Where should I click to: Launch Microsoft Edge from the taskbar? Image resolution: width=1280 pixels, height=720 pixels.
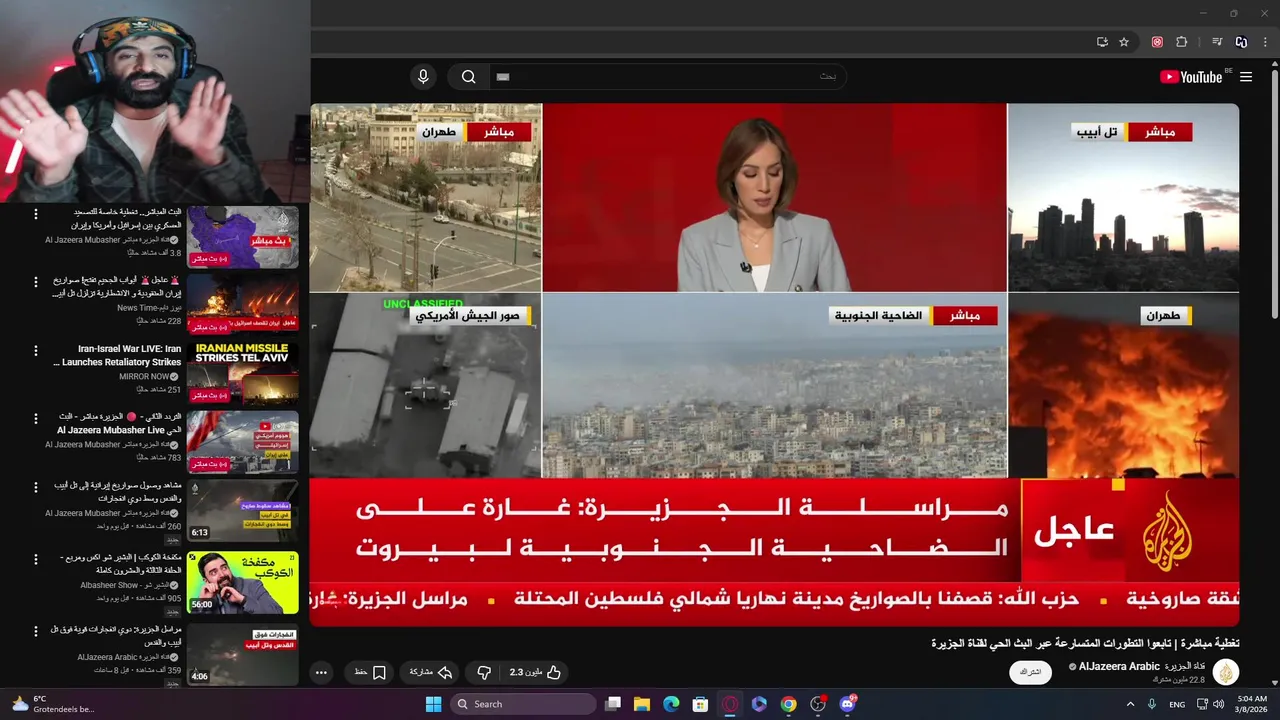tap(671, 704)
